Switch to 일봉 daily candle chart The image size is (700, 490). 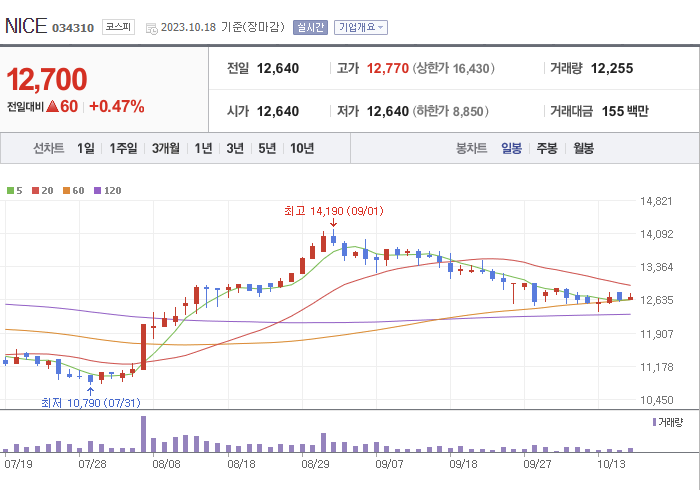point(511,148)
